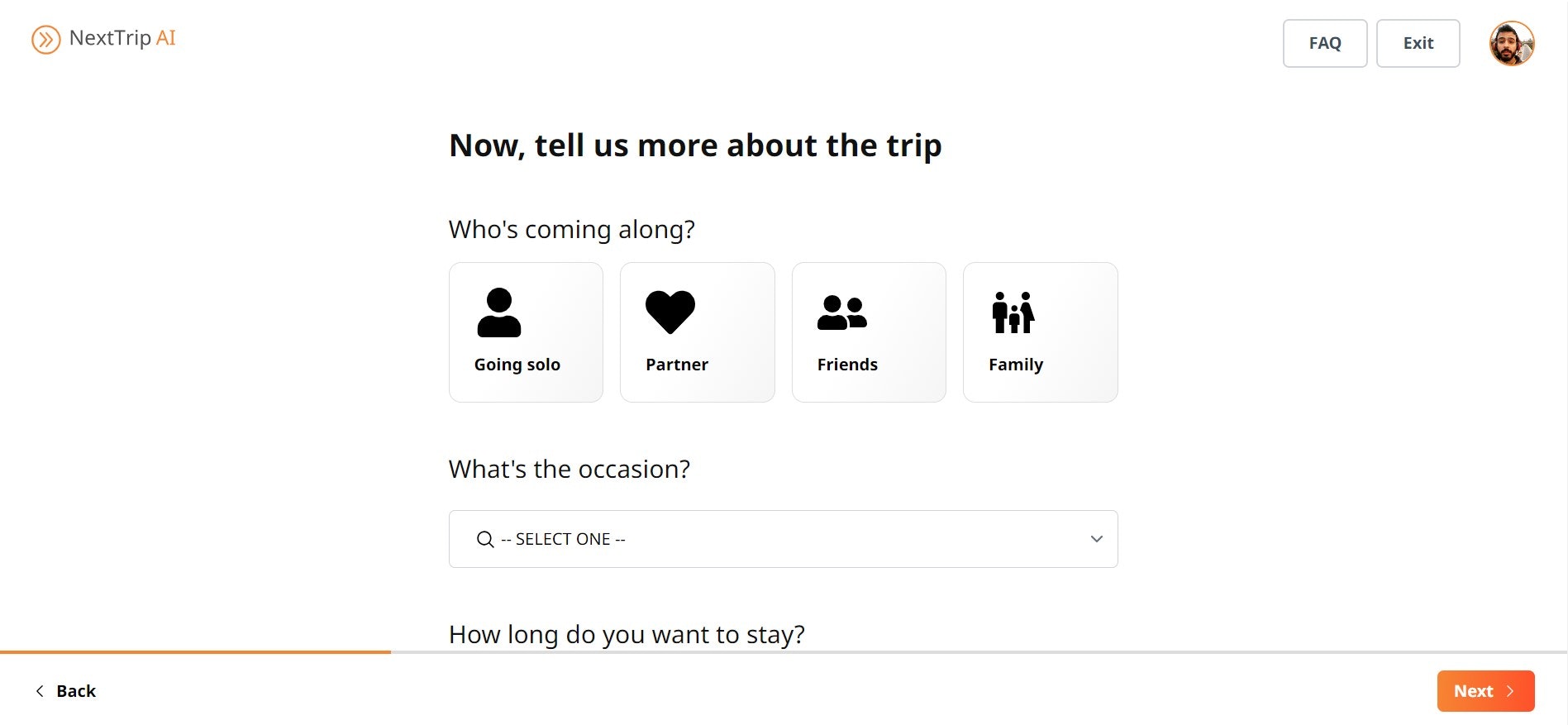This screenshot has height=725, width=1568.
Task: Go back to previous step
Action: [x=66, y=691]
